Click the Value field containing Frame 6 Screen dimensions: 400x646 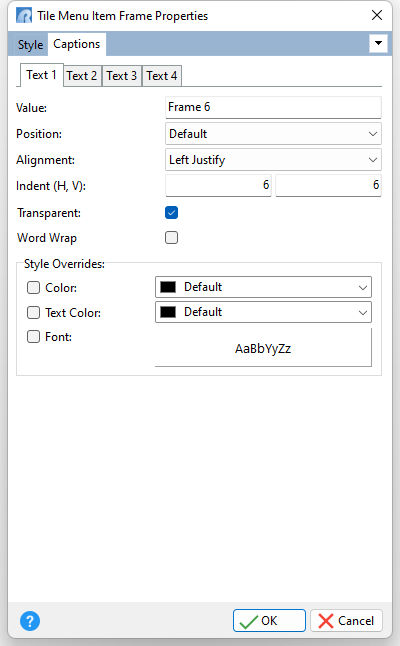(x=273, y=108)
